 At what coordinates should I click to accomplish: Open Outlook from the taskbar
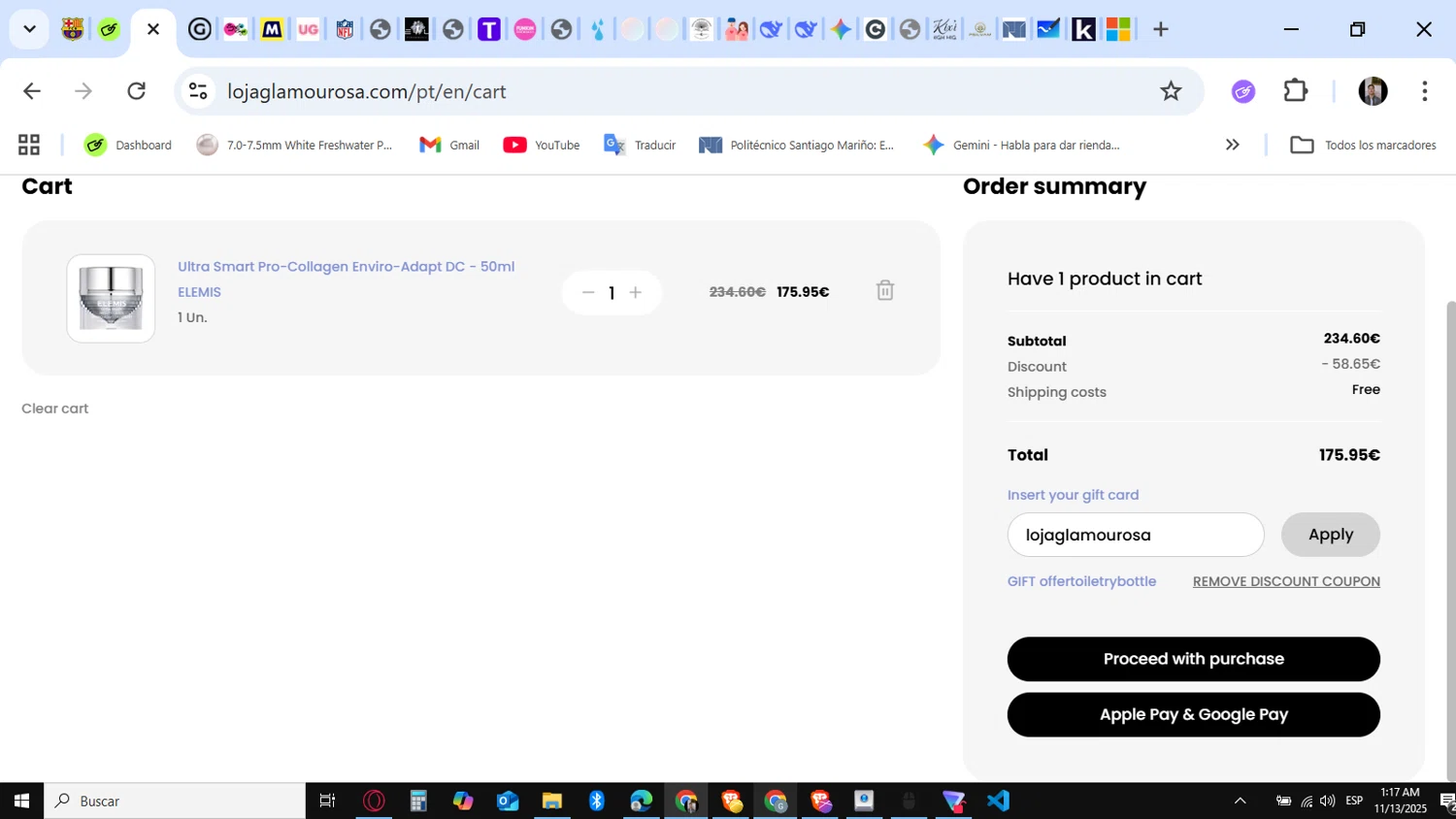[x=508, y=801]
